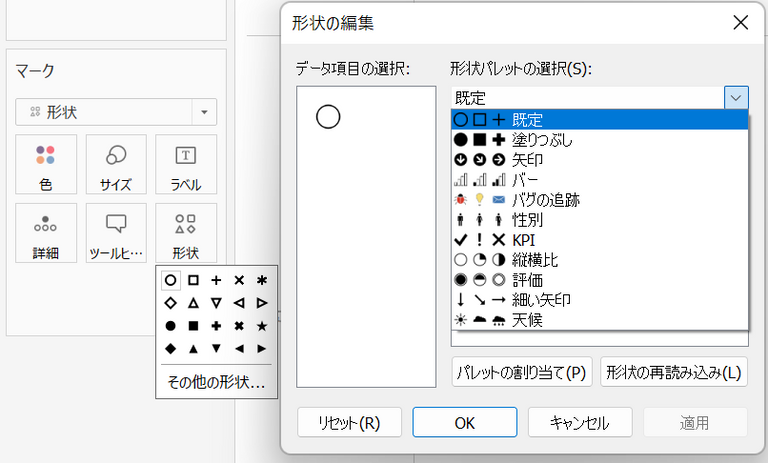Choose the KPI palette option
This screenshot has width=768, height=463.
600,240
